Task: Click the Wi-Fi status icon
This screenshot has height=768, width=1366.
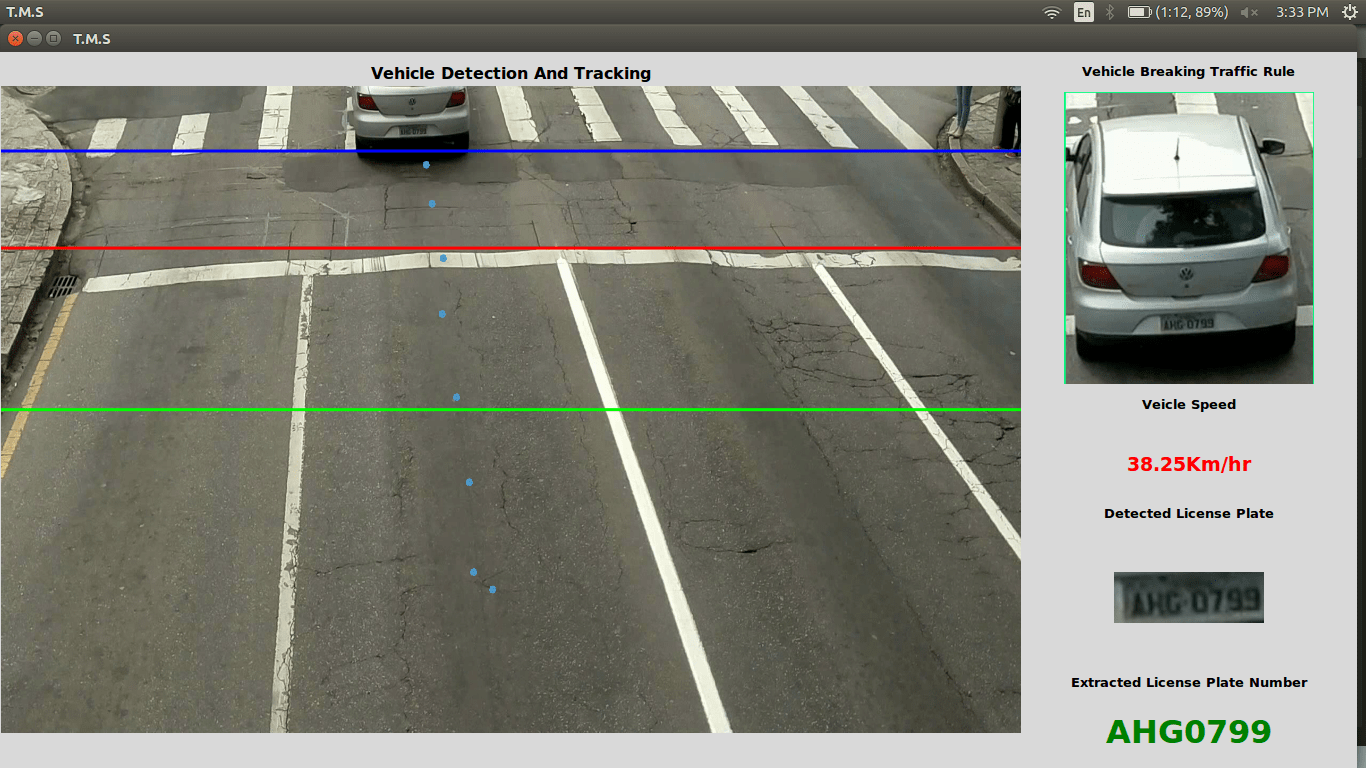Action: click(1051, 12)
